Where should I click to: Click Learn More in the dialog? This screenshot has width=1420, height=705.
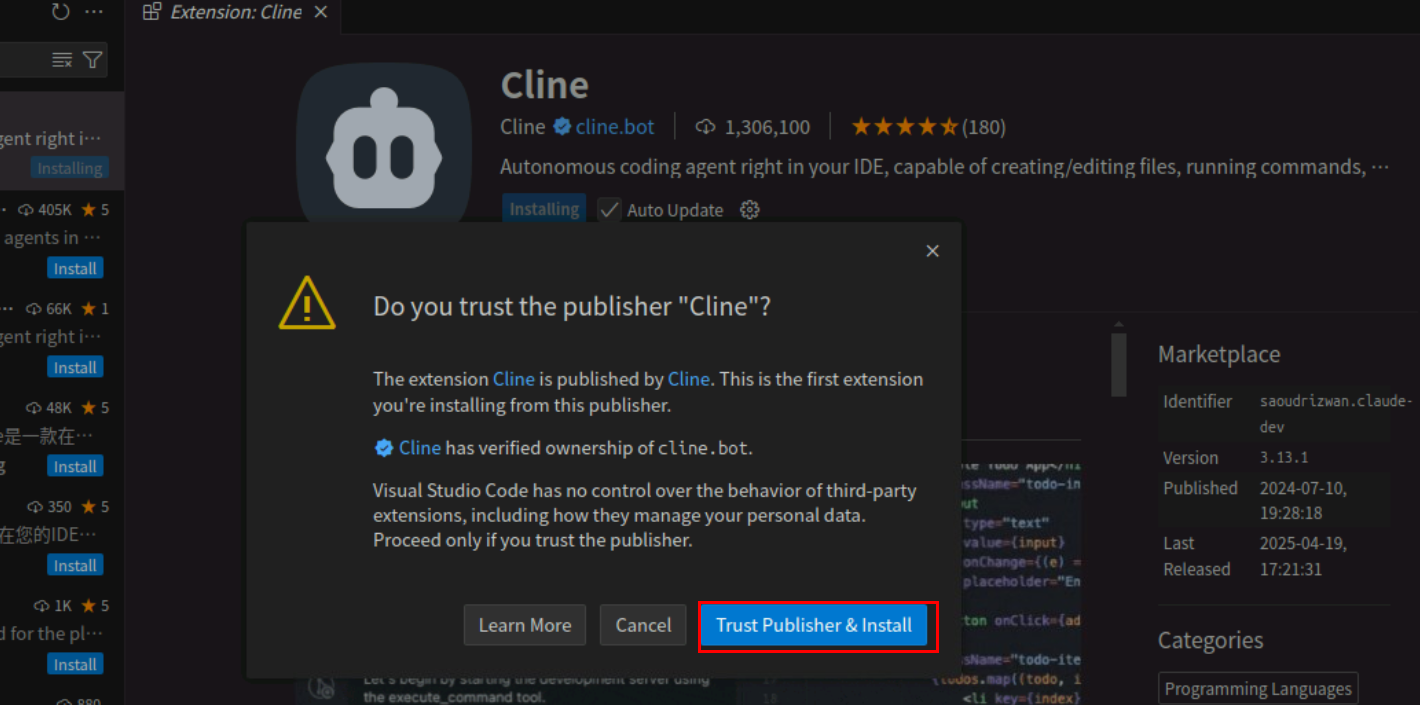coord(525,625)
